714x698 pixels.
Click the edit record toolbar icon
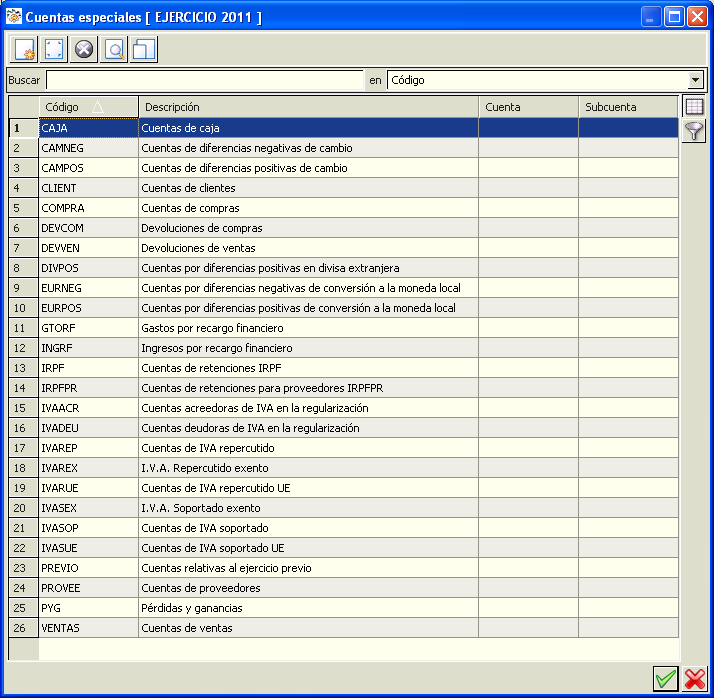54,49
